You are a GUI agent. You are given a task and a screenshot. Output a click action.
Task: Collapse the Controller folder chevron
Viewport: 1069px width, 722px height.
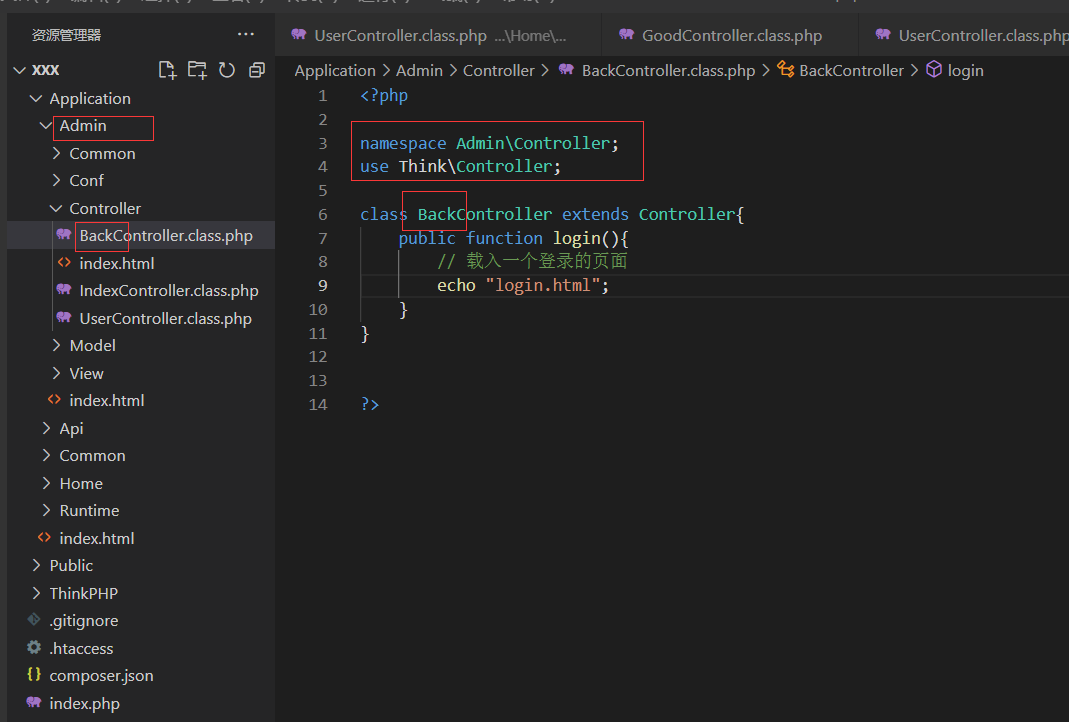57,209
